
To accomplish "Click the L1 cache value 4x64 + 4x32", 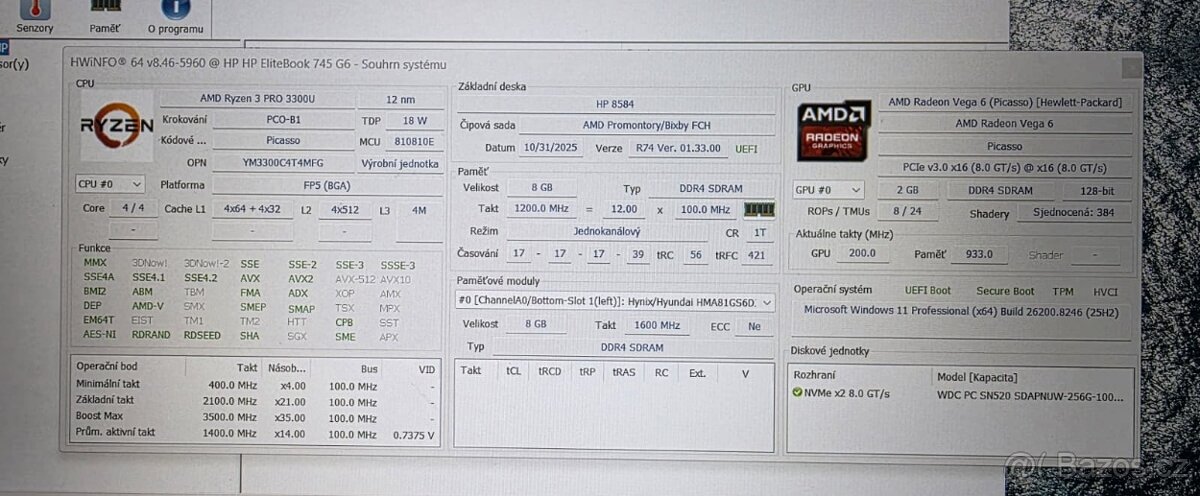I will (x=252, y=209).
